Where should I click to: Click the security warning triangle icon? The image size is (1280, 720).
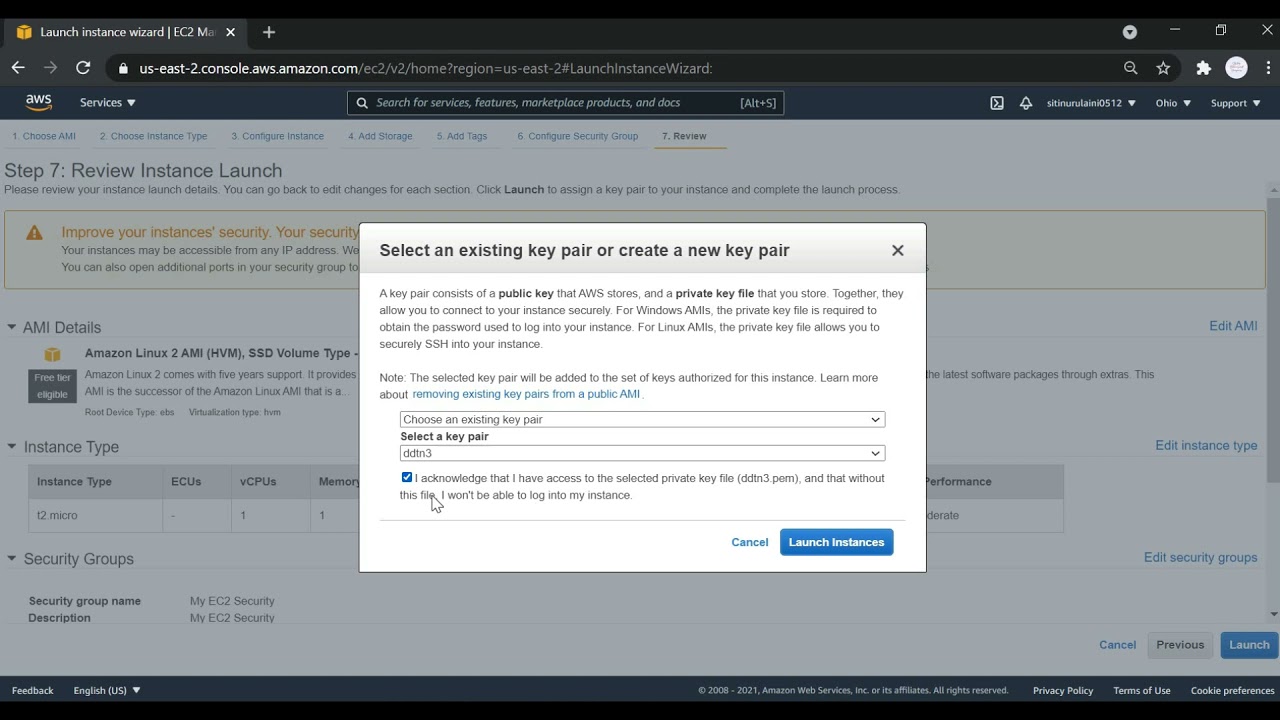[34, 233]
